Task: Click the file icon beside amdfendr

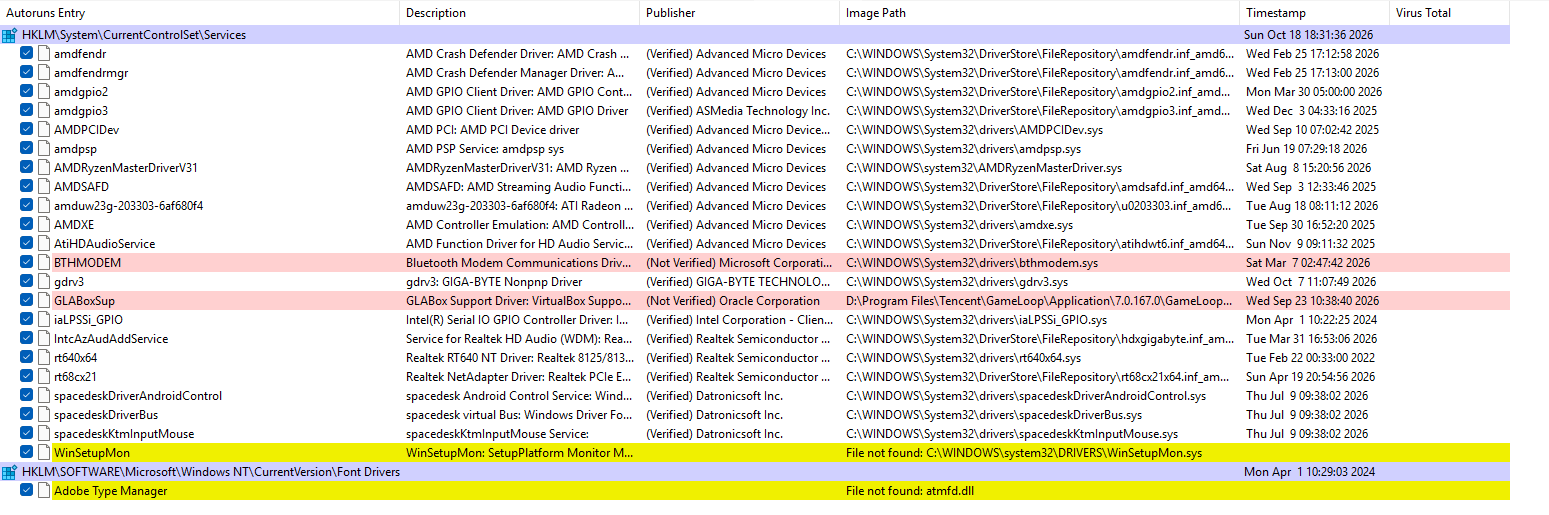Action: click(x=44, y=54)
